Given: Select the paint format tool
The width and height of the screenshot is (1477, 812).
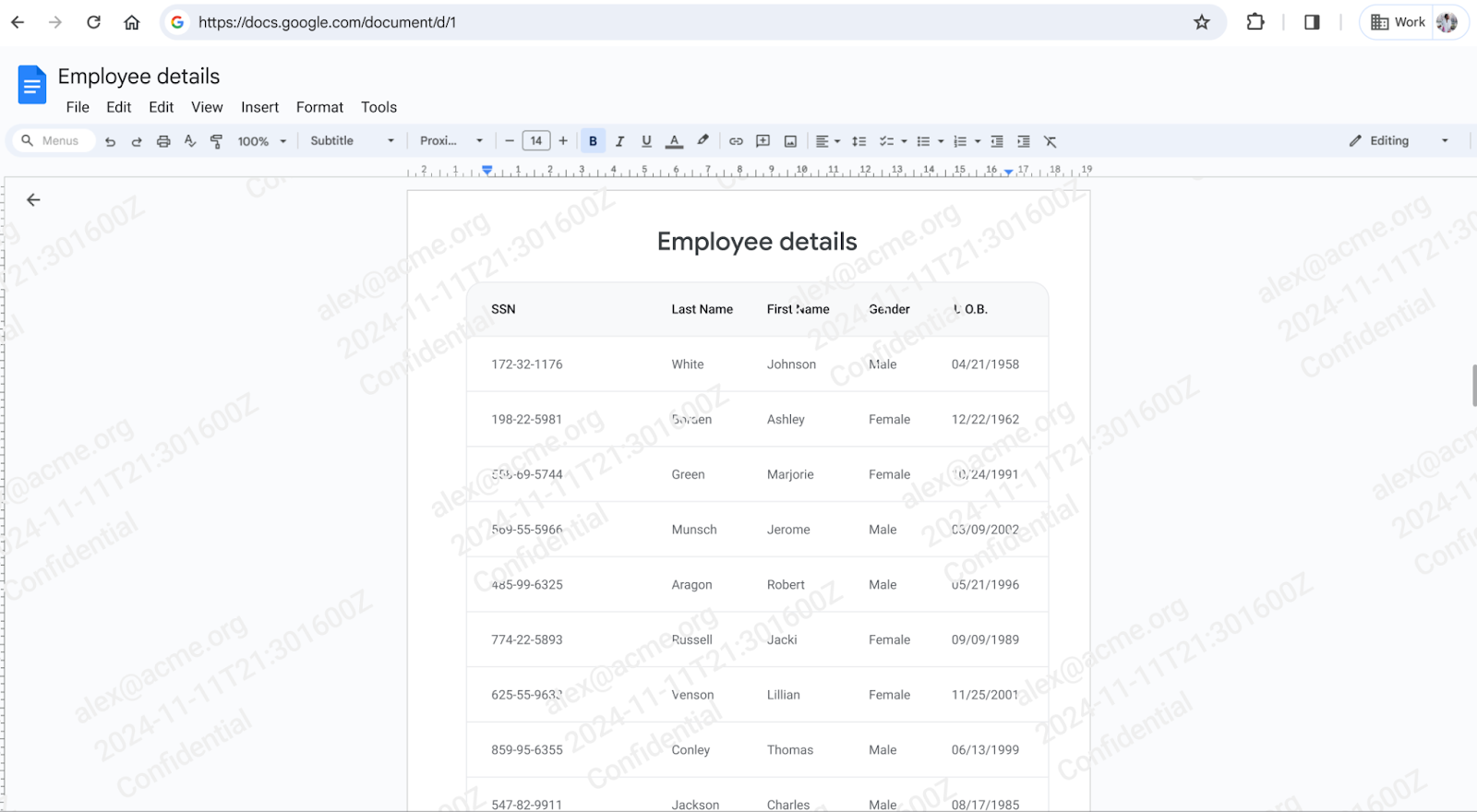Looking at the screenshot, I should 216,141.
